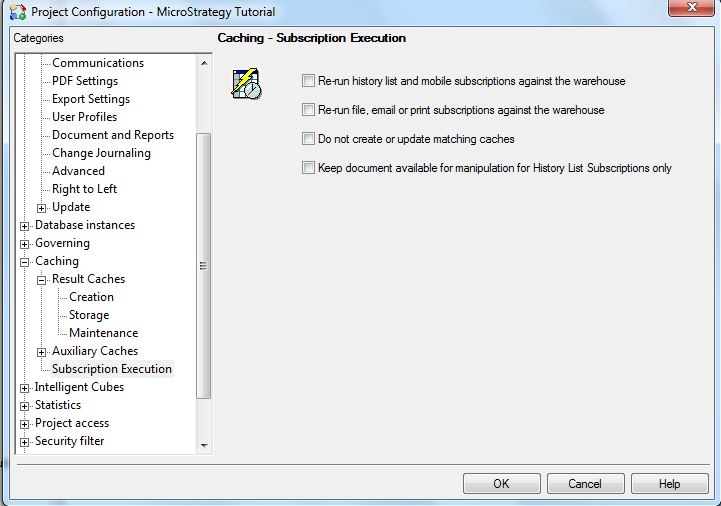Select Change Journaling category
Image resolution: width=721 pixels, height=506 pixels.
(101, 152)
